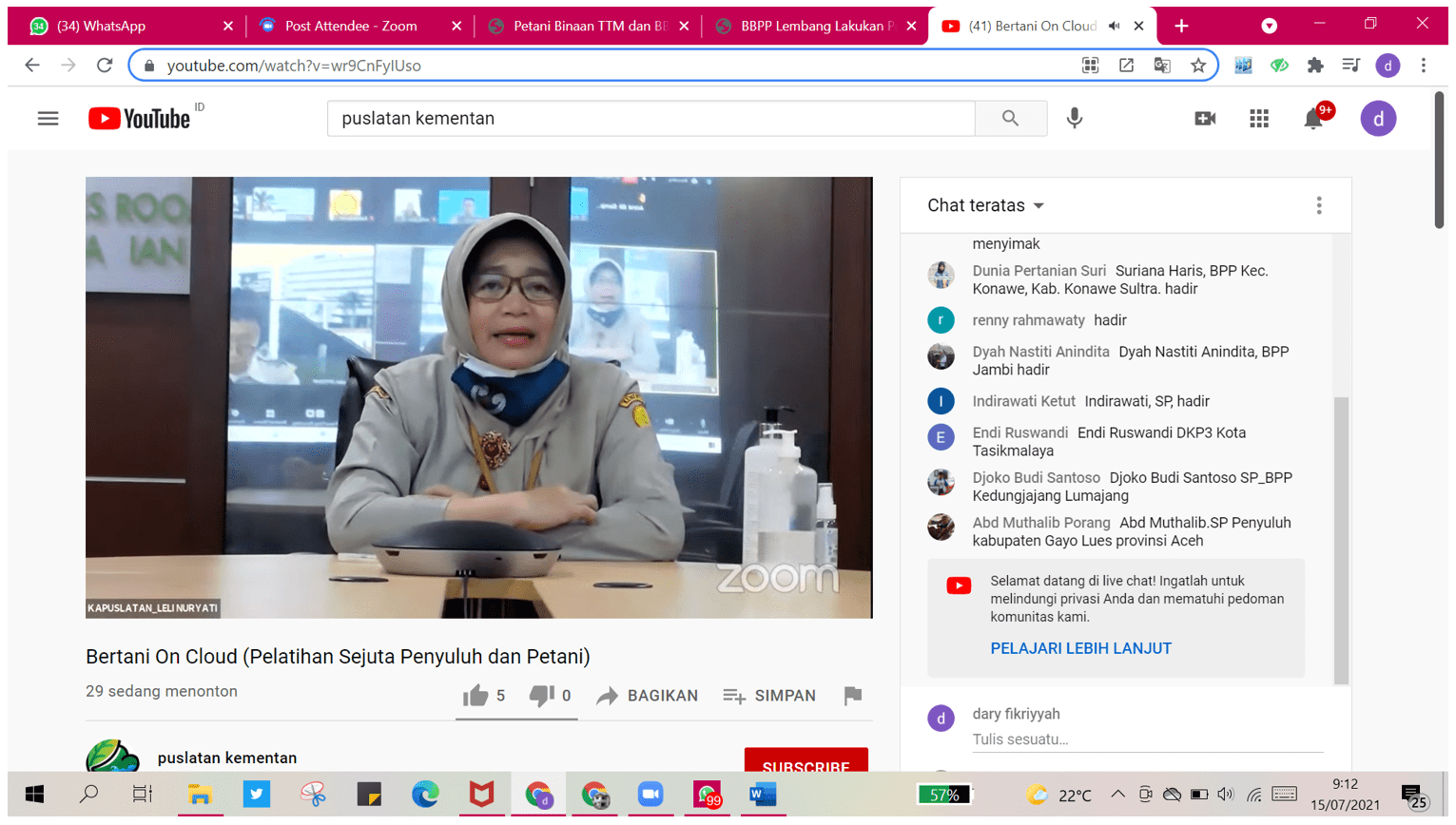This screenshot has width=1456, height=825.
Task: Open the YouTube apps grid
Action: (1258, 119)
